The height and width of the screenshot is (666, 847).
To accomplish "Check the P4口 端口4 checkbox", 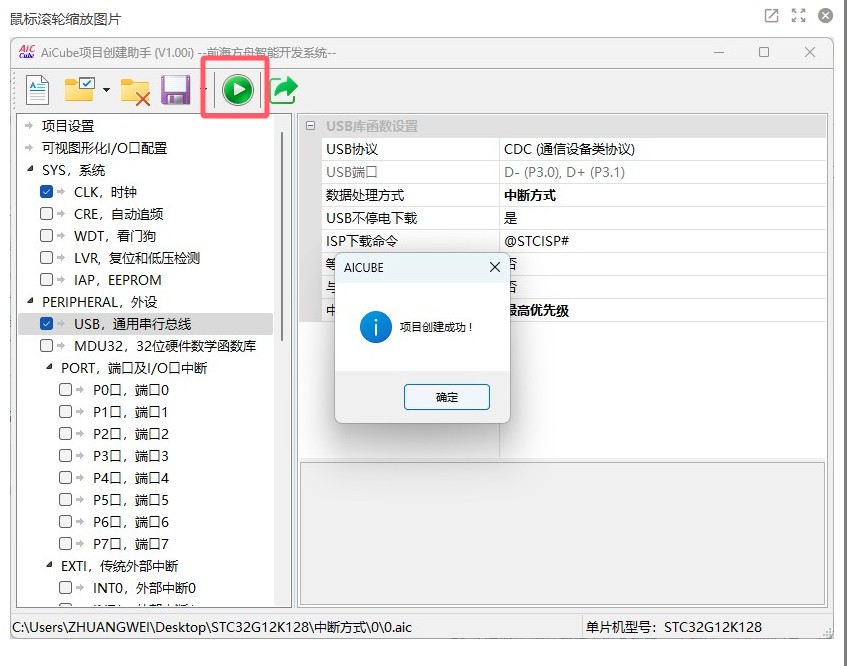I will 65,477.
